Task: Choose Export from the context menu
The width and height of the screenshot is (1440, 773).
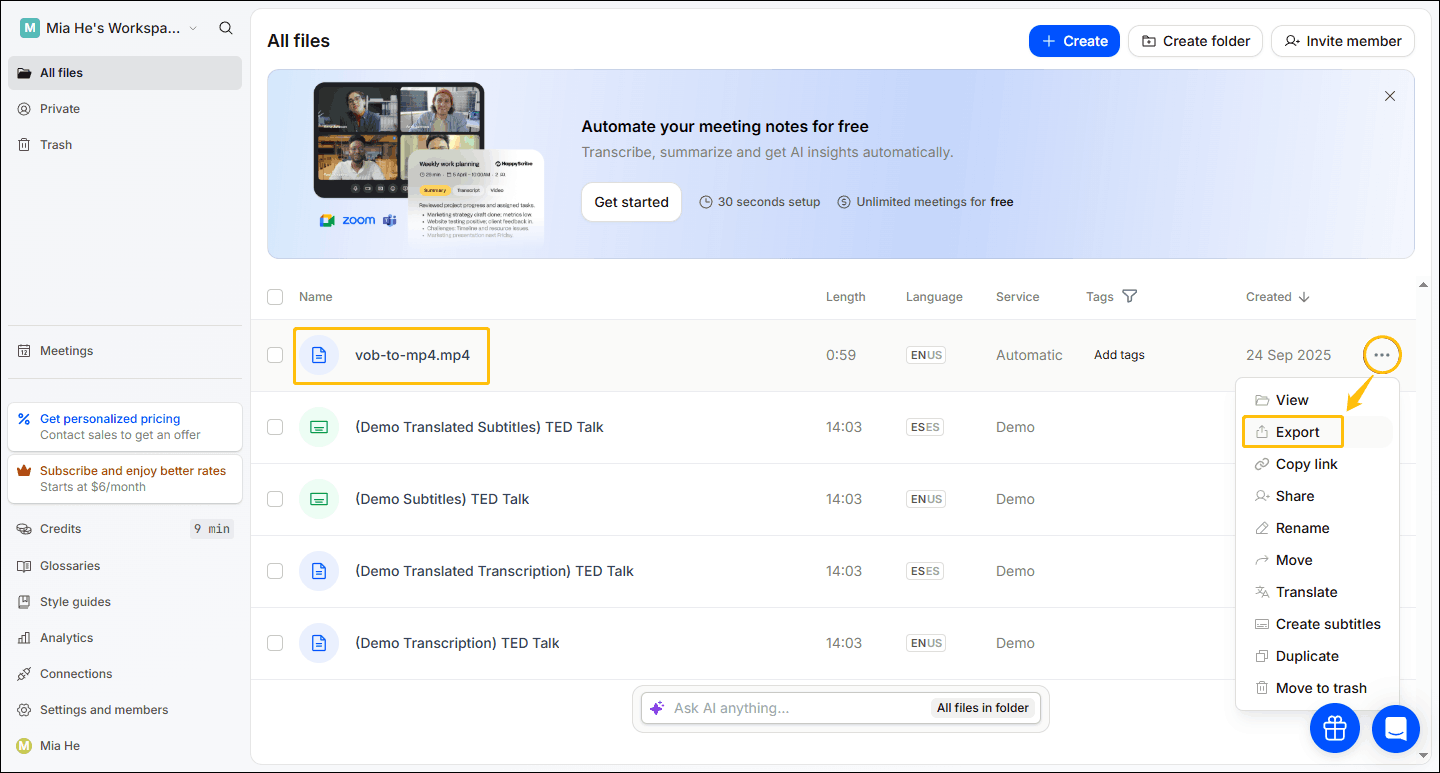Action: pyautogui.click(x=1297, y=432)
